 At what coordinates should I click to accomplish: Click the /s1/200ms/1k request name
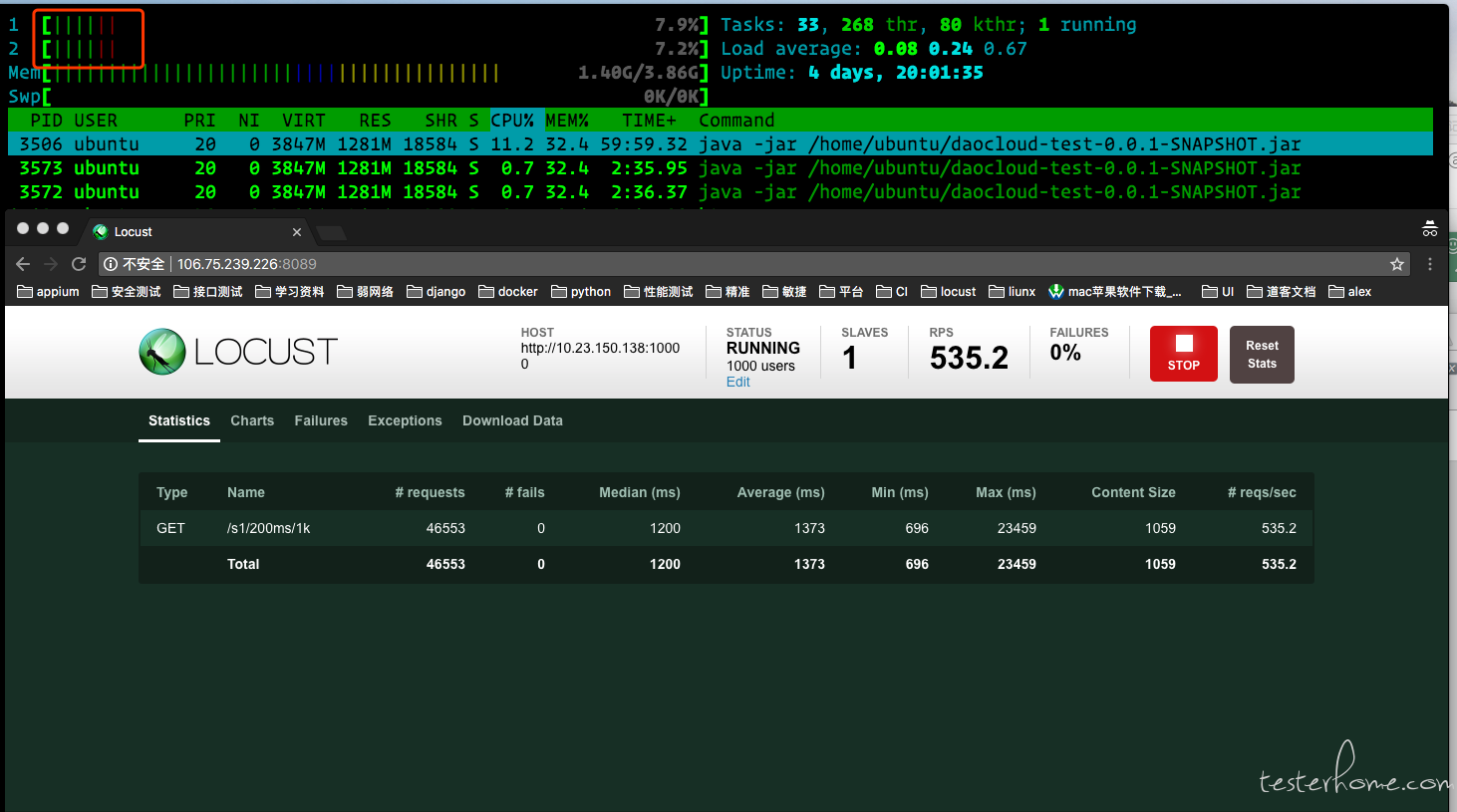pos(268,528)
